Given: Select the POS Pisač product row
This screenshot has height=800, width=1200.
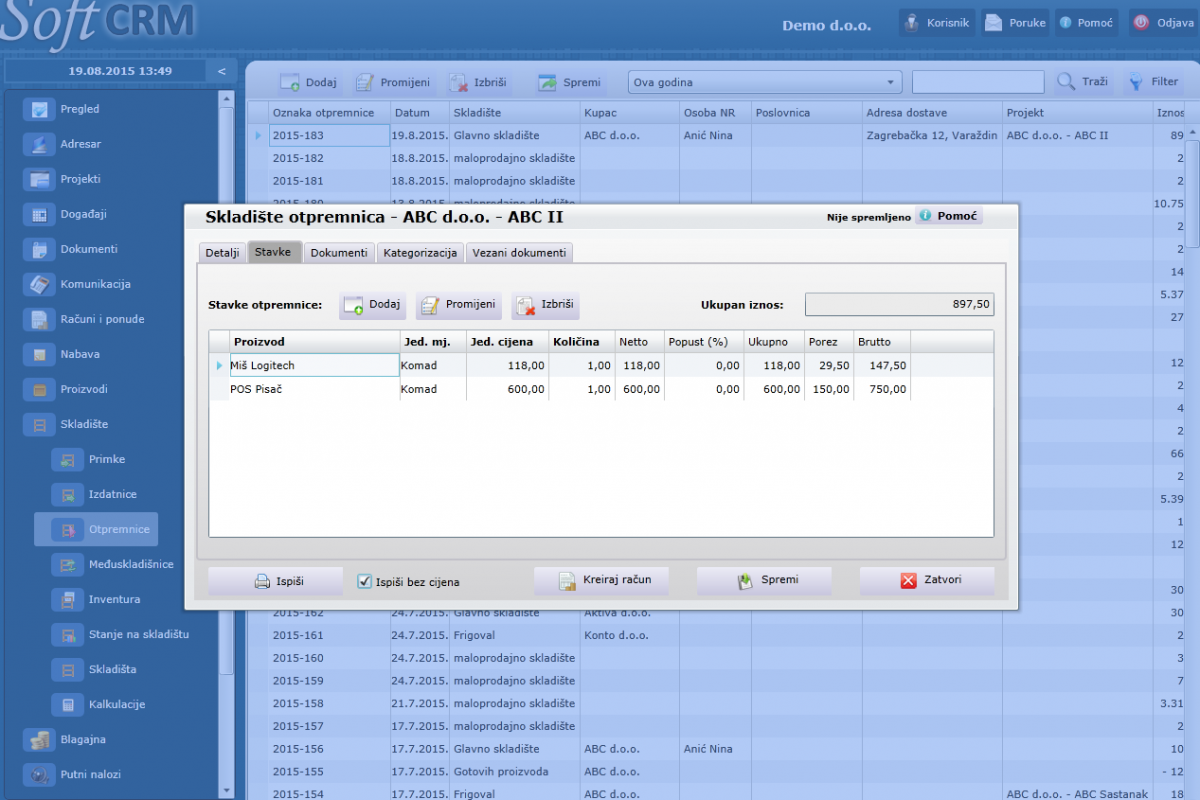Looking at the screenshot, I should [x=601, y=389].
